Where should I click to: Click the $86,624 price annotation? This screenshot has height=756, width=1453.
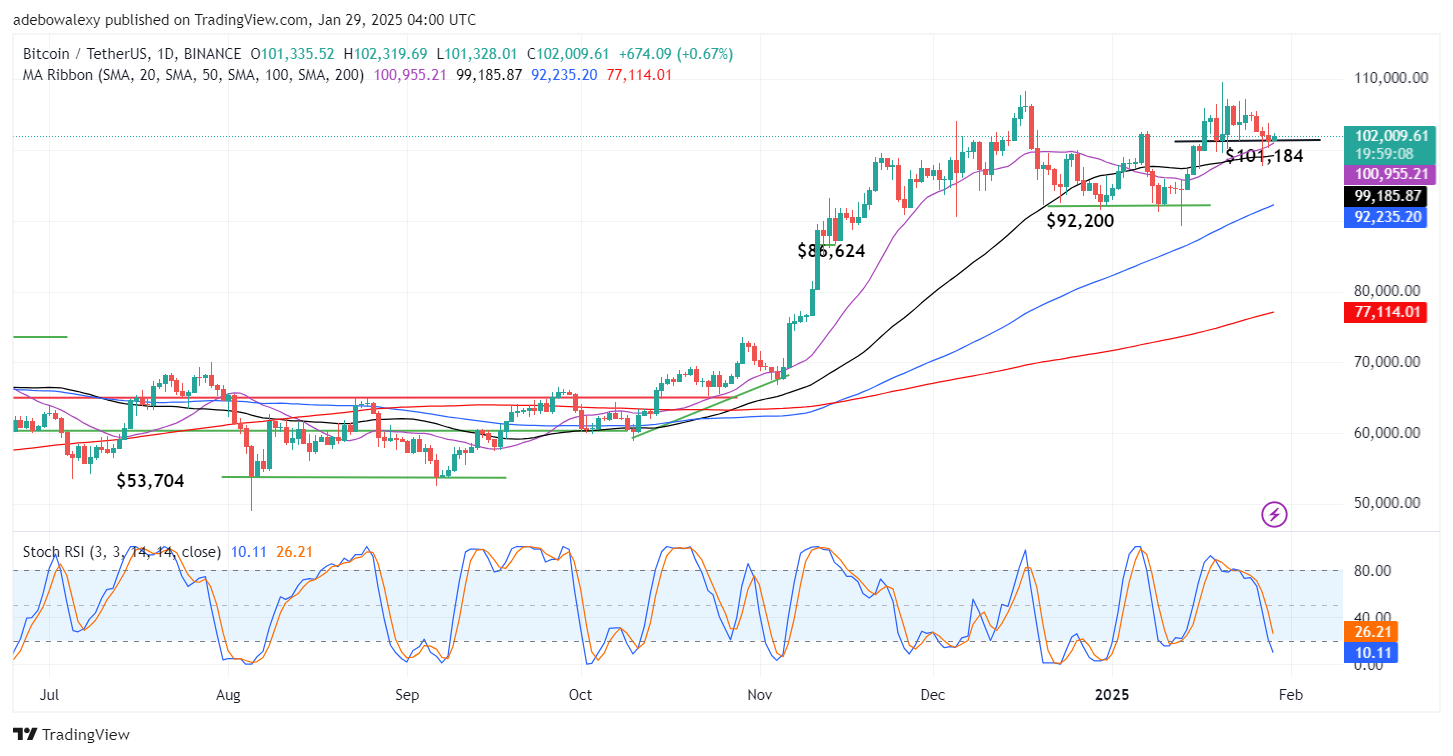point(831,251)
